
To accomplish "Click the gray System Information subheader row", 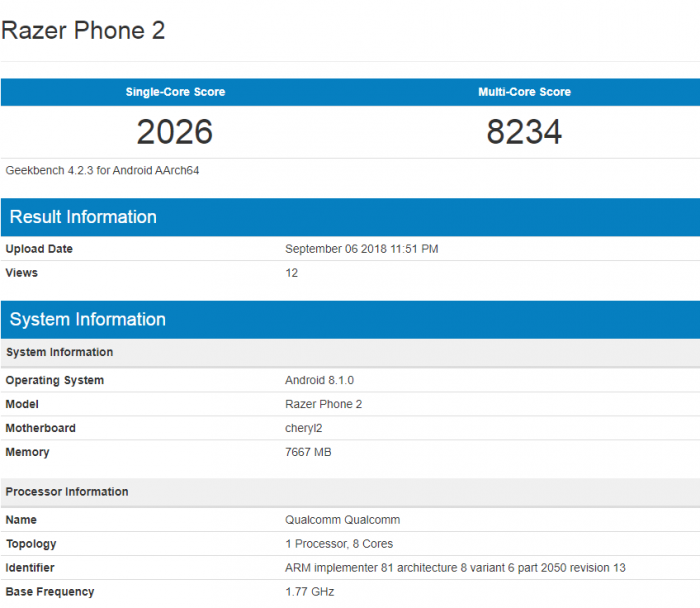I will tap(59, 353).
